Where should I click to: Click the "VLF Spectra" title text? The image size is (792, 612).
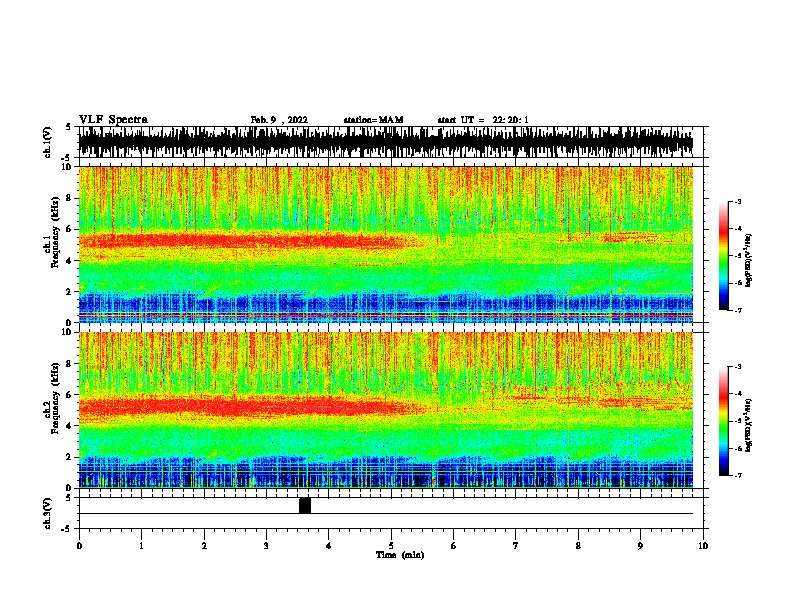click(113, 120)
